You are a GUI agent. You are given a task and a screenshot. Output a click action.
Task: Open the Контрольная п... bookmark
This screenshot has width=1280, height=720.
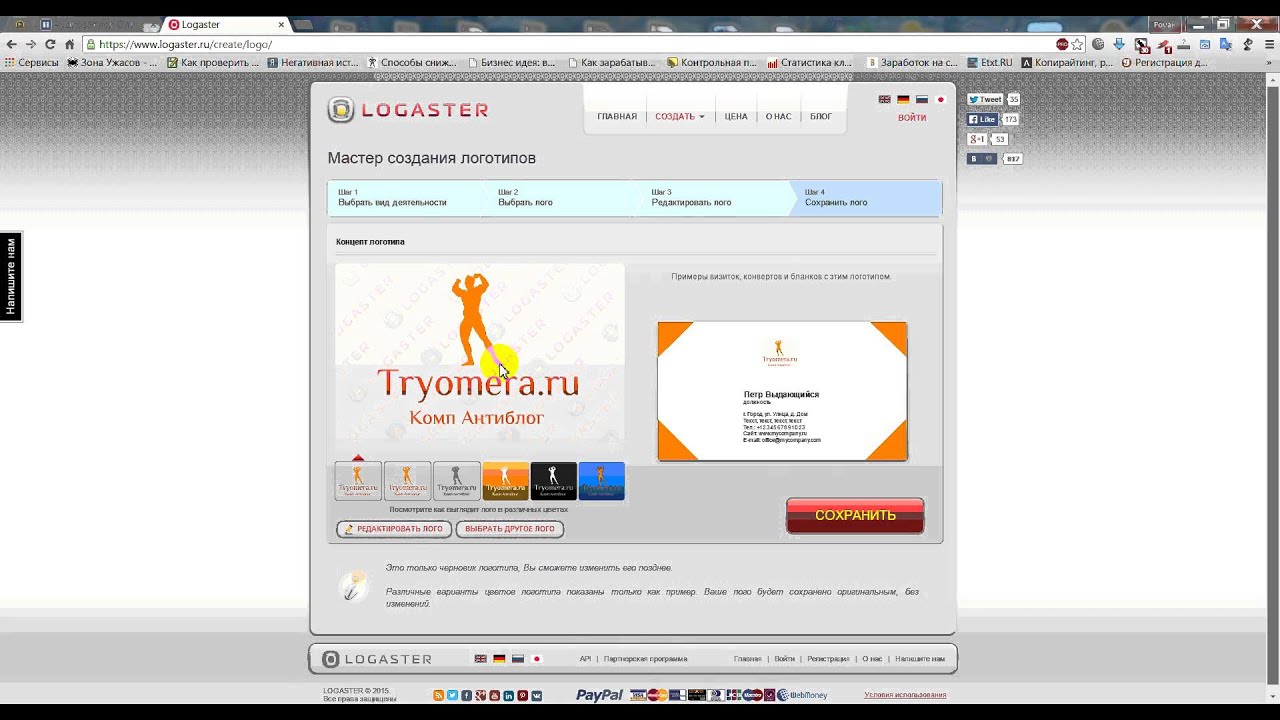pos(712,62)
